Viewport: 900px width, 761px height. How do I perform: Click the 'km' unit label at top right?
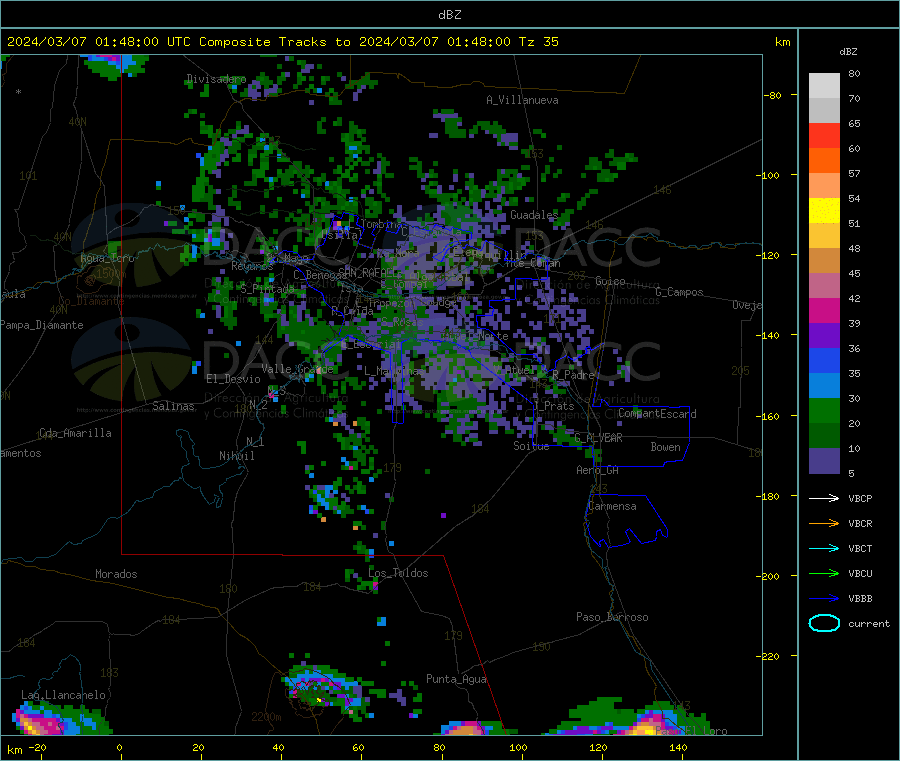(x=782, y=42)
